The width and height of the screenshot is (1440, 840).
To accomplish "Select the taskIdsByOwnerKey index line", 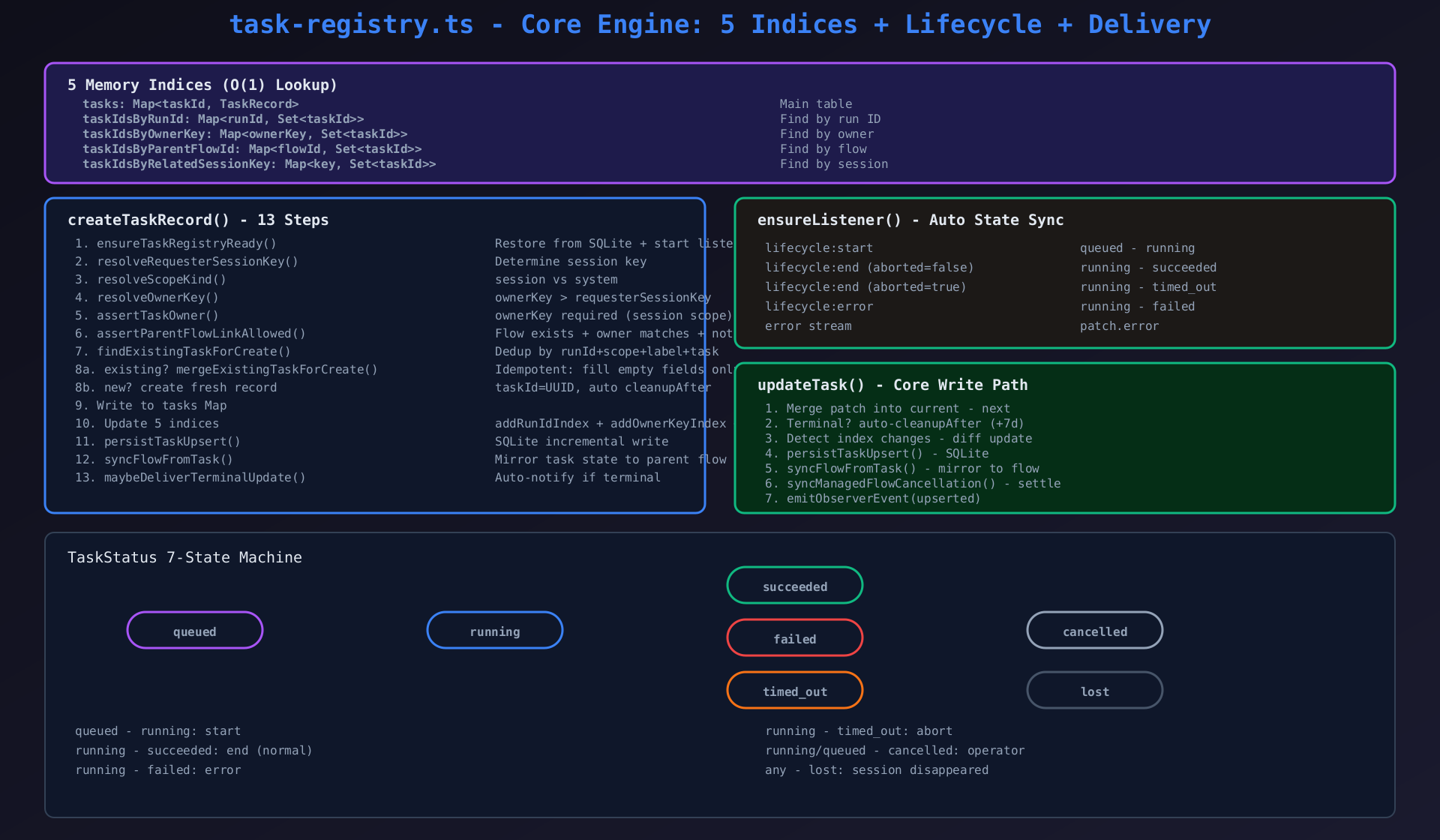I will pyautogui.click(x=245, y=134).
